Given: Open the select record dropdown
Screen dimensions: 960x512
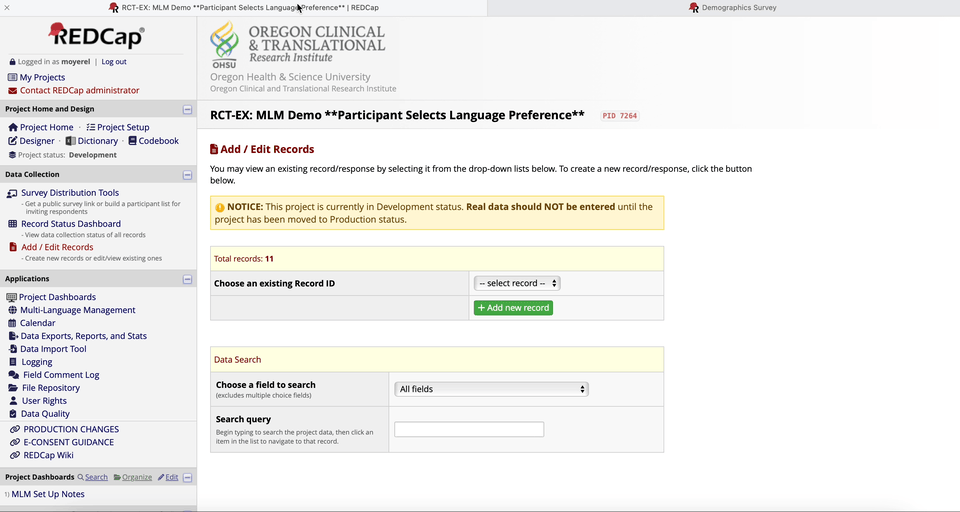Looking at the screenshot, I should coord(517,284).
